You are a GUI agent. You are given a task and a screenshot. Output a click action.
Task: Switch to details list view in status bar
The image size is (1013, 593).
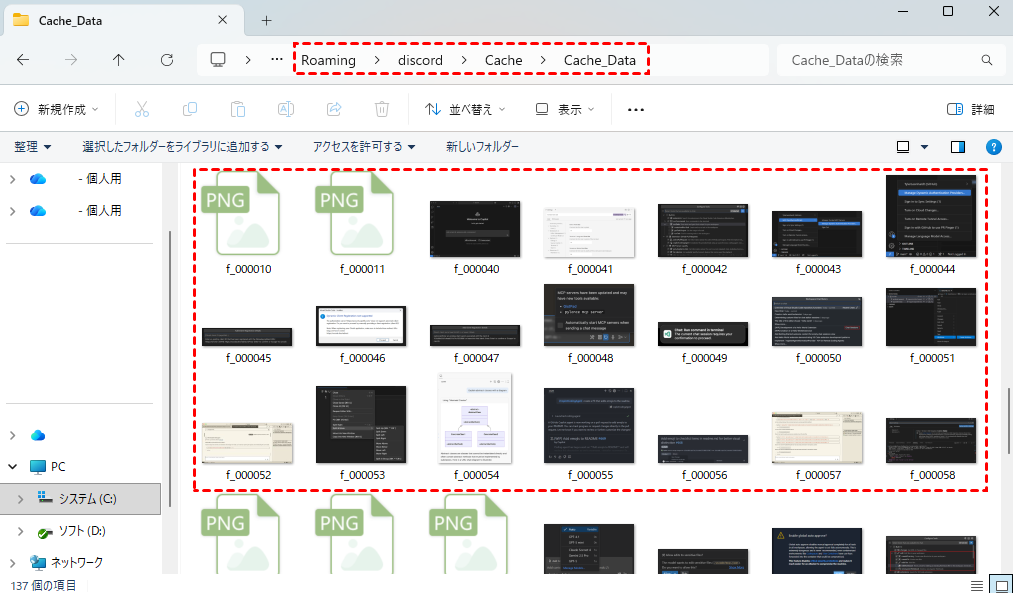tap(976, 585)
